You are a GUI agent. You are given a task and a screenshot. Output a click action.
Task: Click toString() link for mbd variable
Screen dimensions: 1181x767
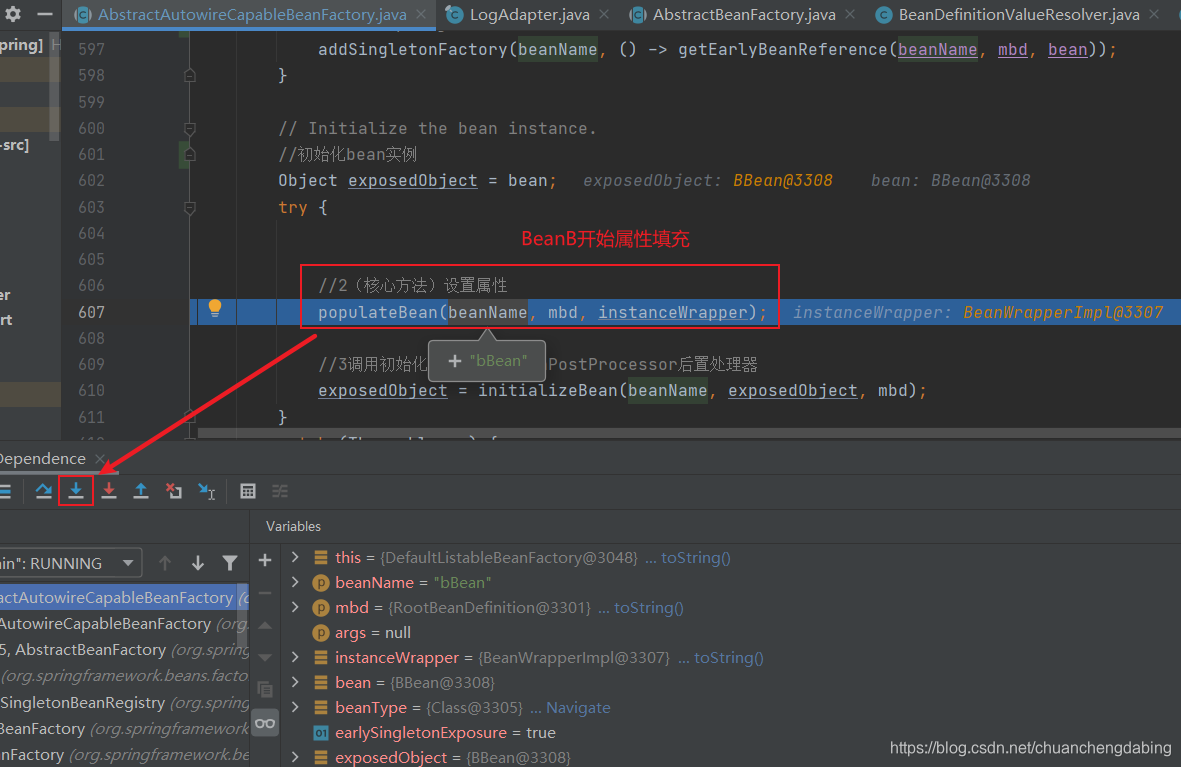coord(648,607)
